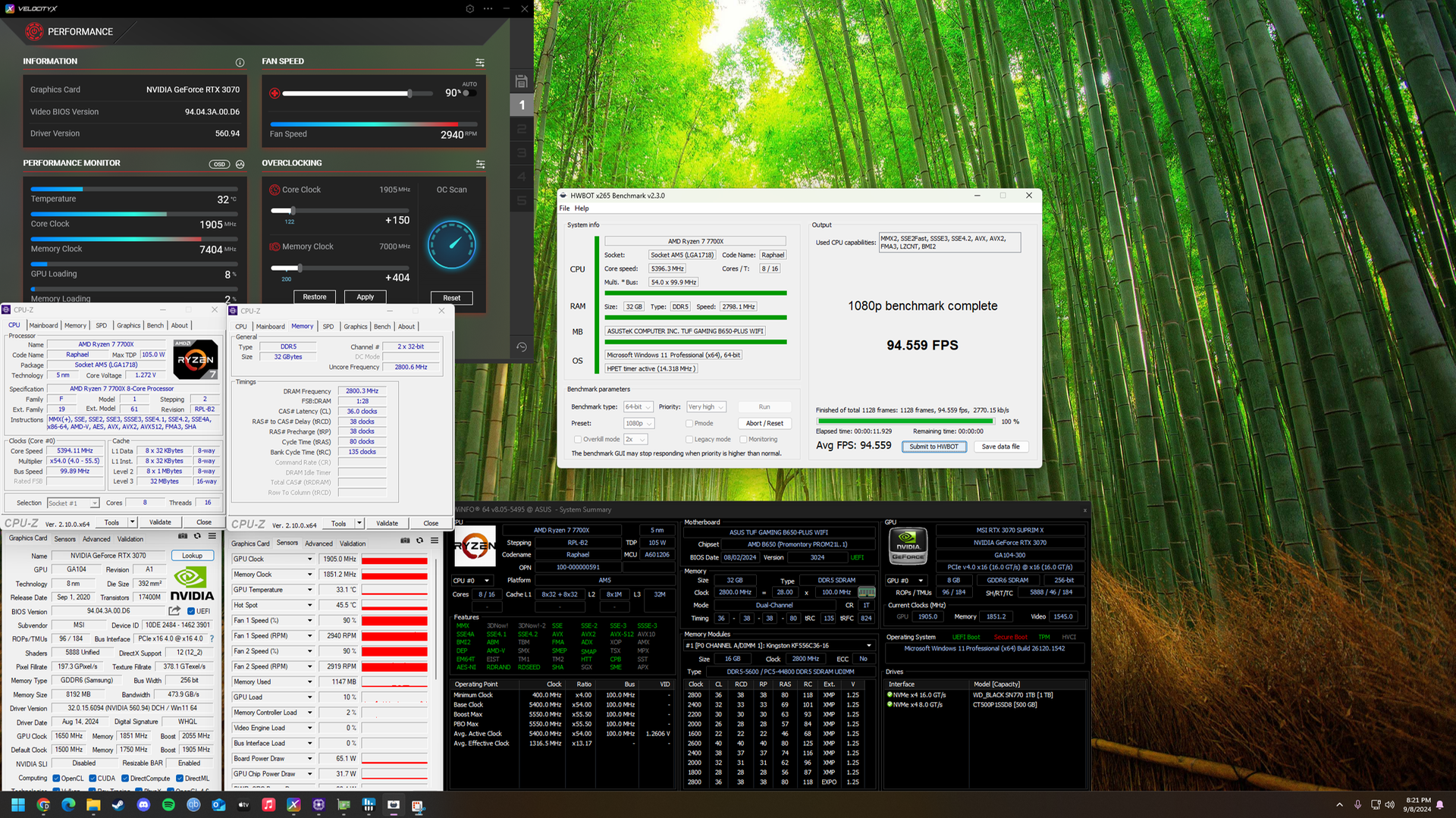
Task: Toggle the UEFI checkbox in GPU-Z
Action: point(193,611)
